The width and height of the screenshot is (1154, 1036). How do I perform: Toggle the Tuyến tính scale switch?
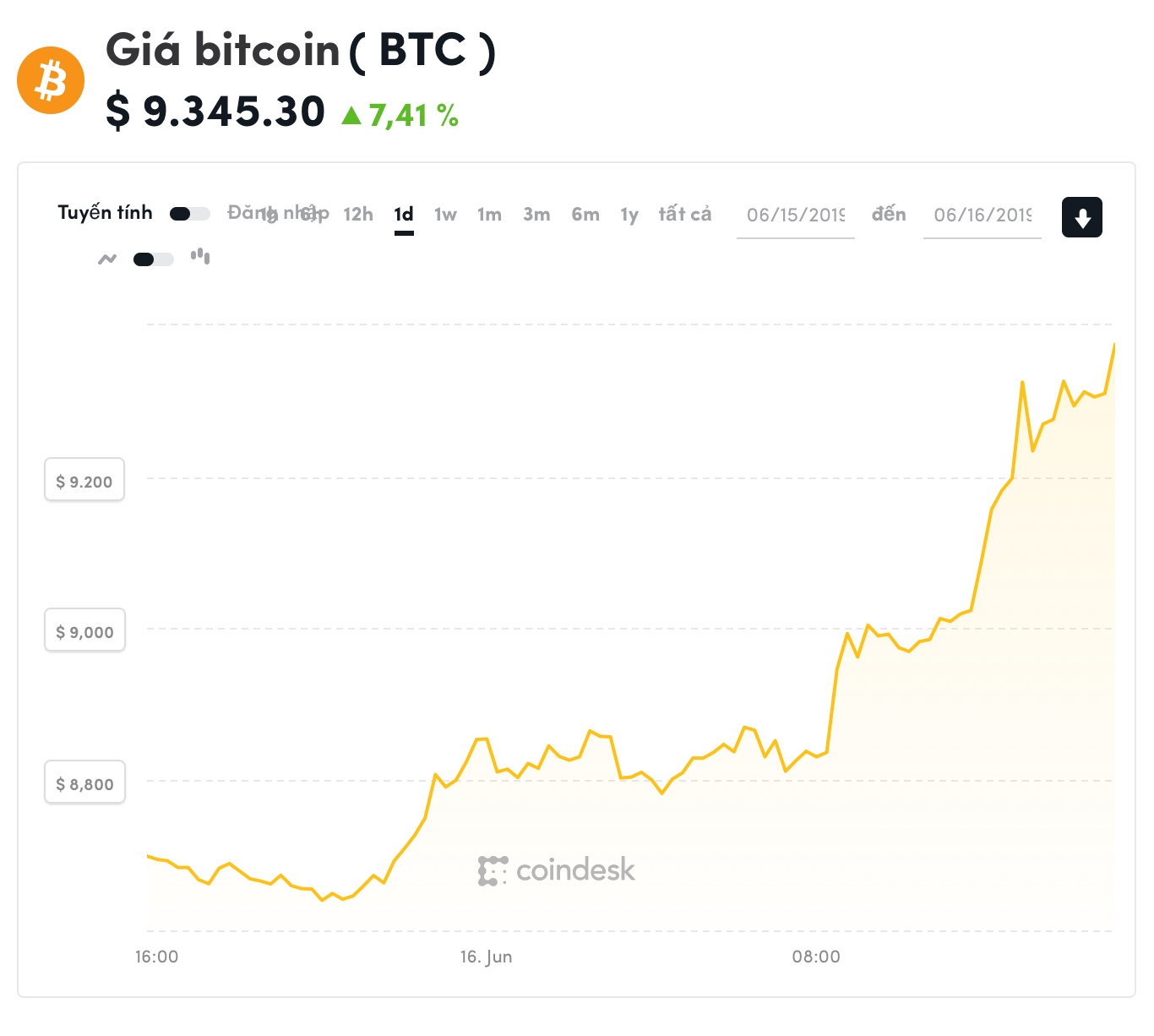point(190,214)
